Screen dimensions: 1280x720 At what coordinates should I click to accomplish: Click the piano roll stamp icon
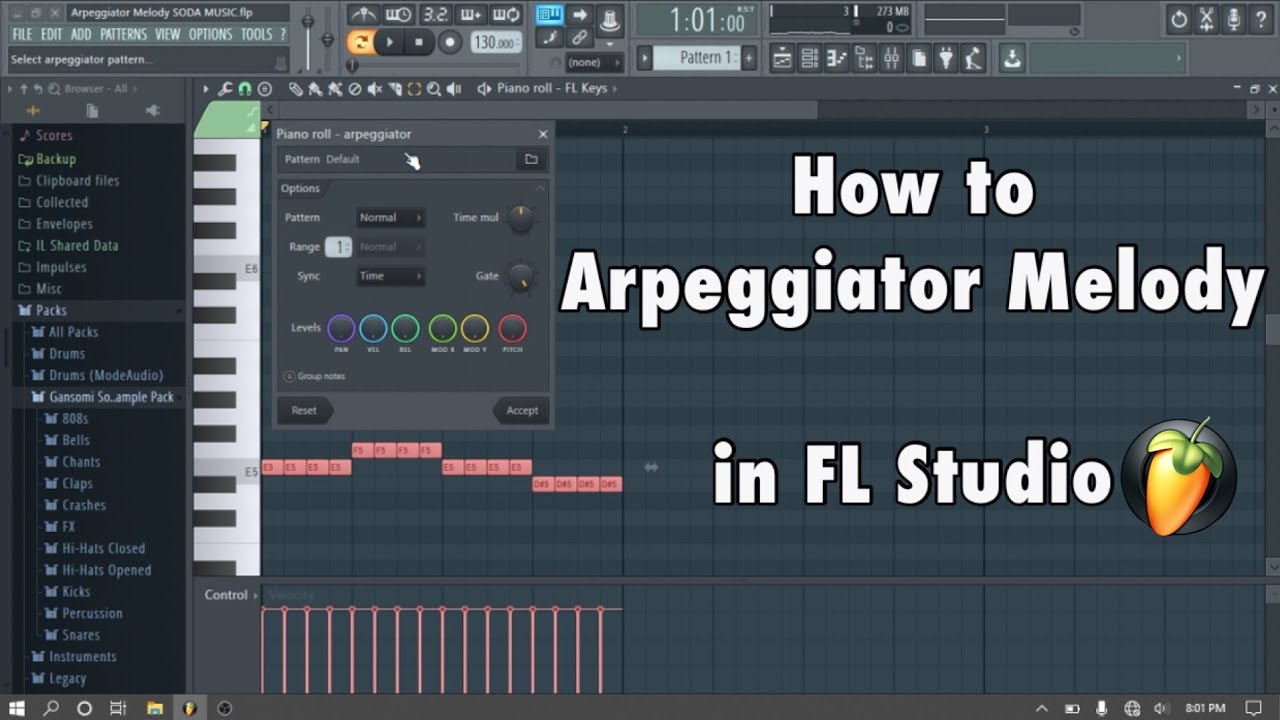[x=264, y=89]
